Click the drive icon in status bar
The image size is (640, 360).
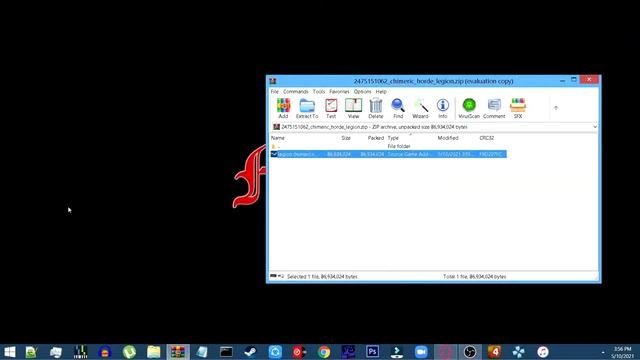[x=273, y=276]
